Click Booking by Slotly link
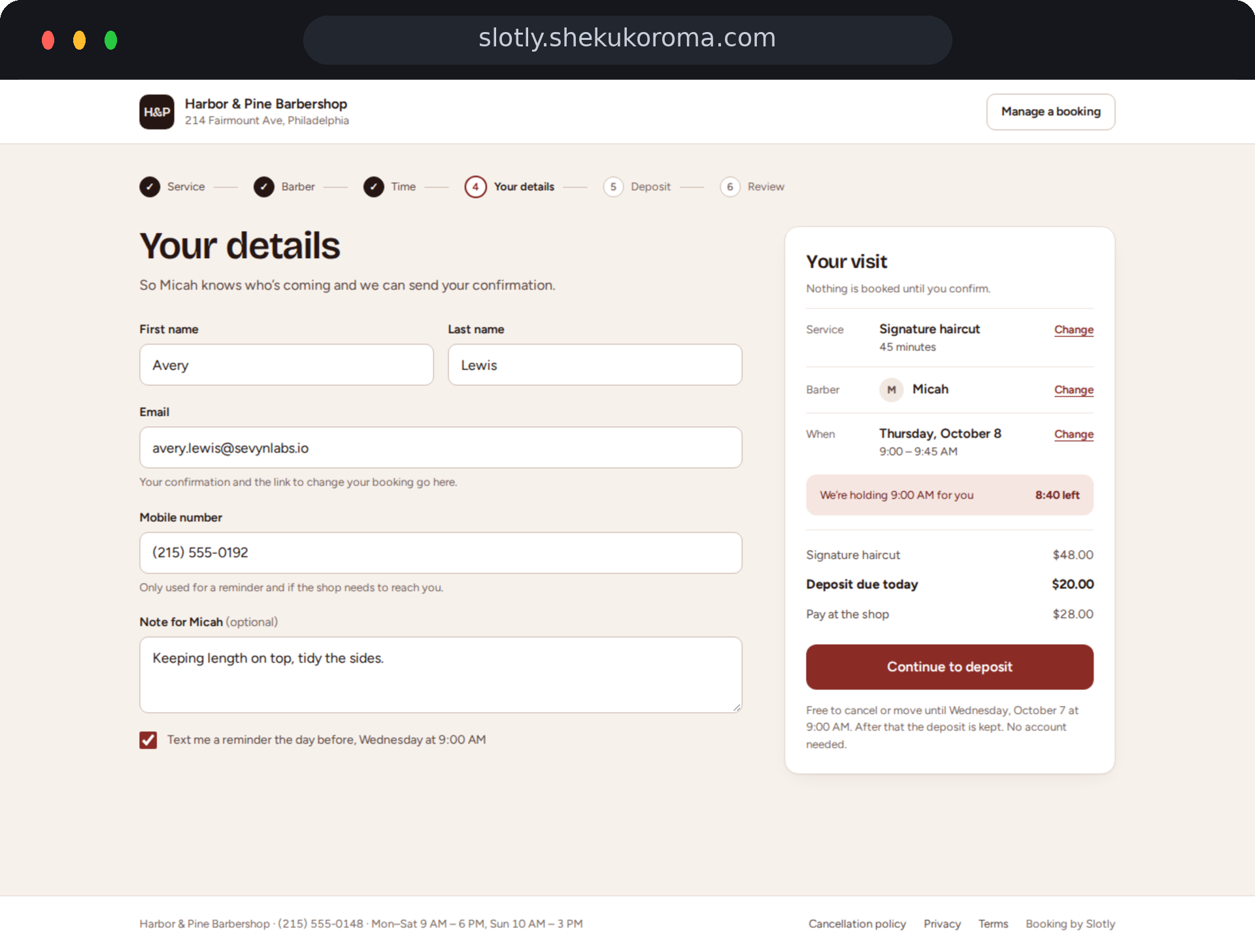Viewport: 1255px width, 952px height. (x=1070, y=924)
